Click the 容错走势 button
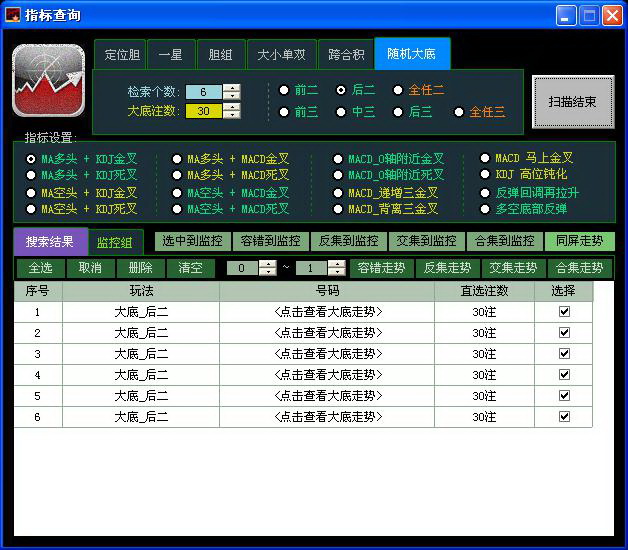 coord(382,268)
